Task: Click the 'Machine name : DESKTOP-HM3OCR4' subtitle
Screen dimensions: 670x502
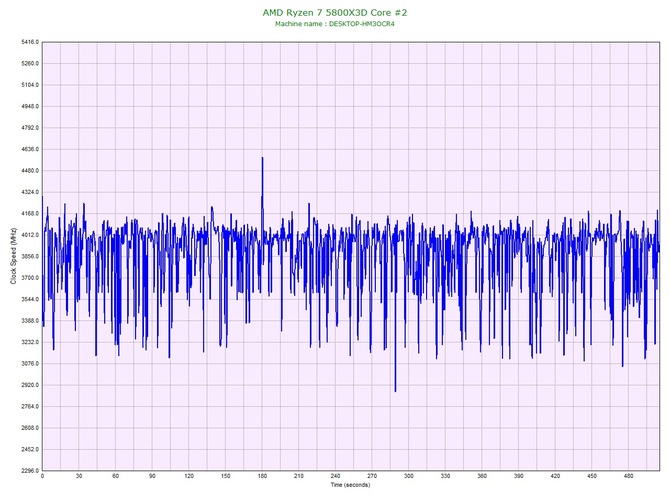Action: coord(335,24)
